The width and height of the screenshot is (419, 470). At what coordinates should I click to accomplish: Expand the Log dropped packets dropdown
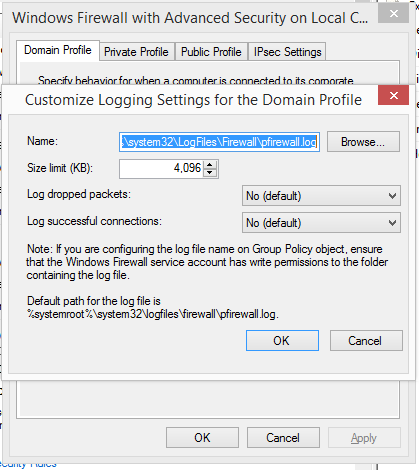tap(321, 196)
